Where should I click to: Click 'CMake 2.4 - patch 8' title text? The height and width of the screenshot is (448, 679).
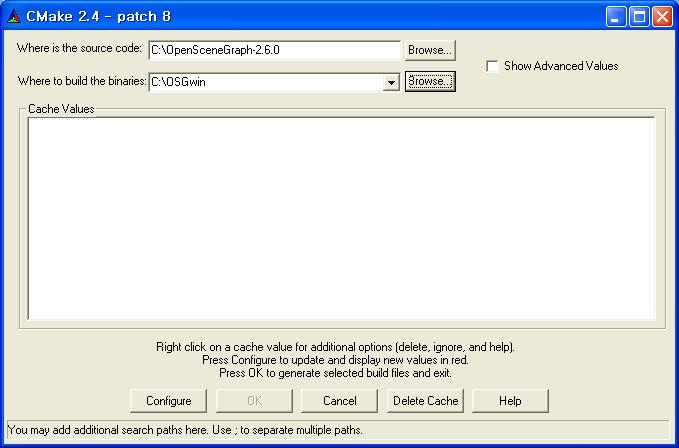click(99, 16)
